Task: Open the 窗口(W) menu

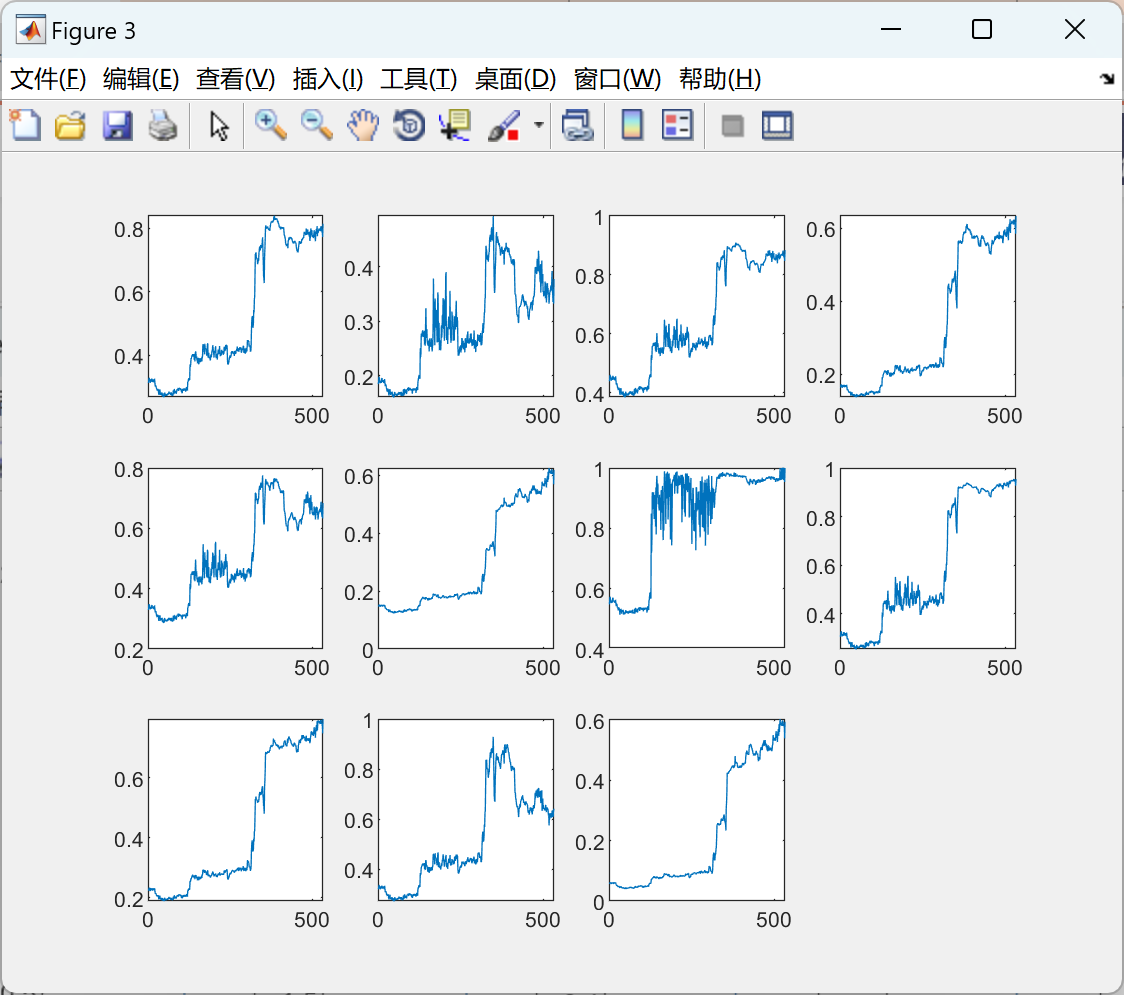Action: (617, 79)
